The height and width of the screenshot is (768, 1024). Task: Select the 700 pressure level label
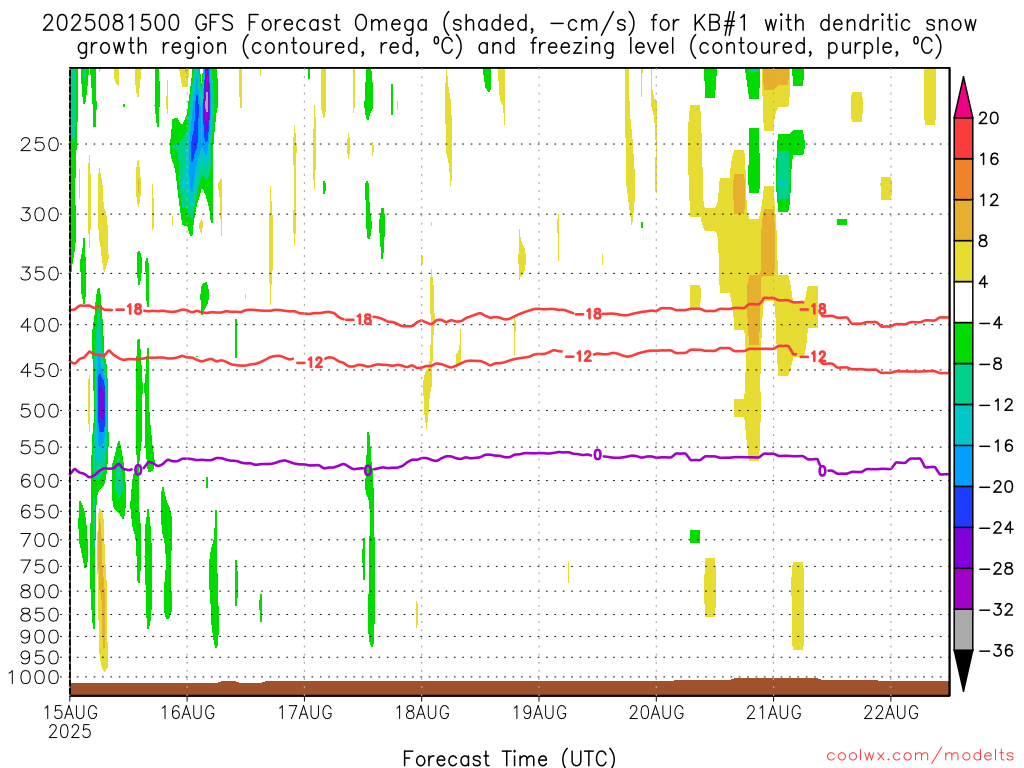point(40,540)
